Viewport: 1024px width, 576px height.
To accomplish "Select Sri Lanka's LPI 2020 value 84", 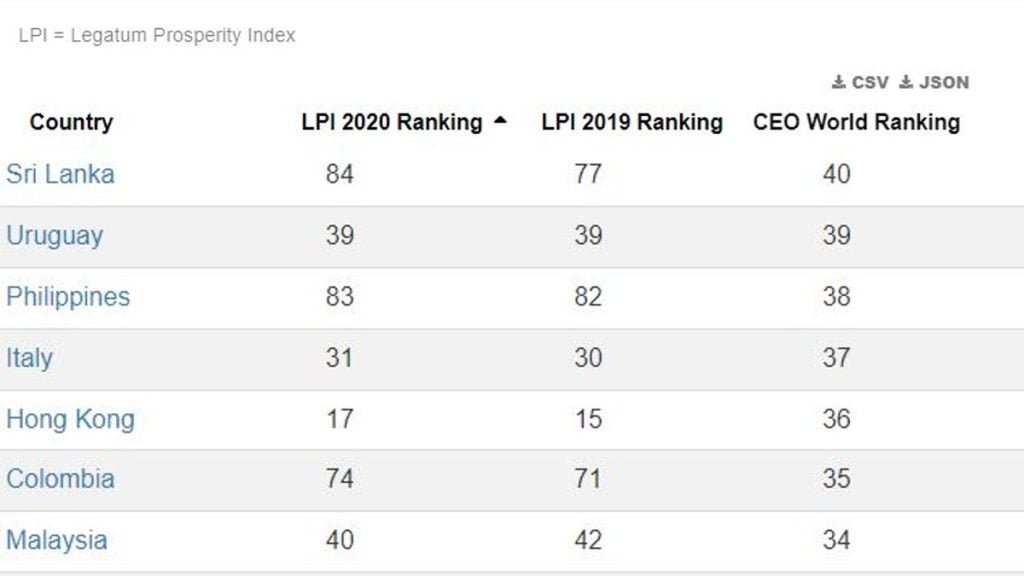I will click(340, 174).
